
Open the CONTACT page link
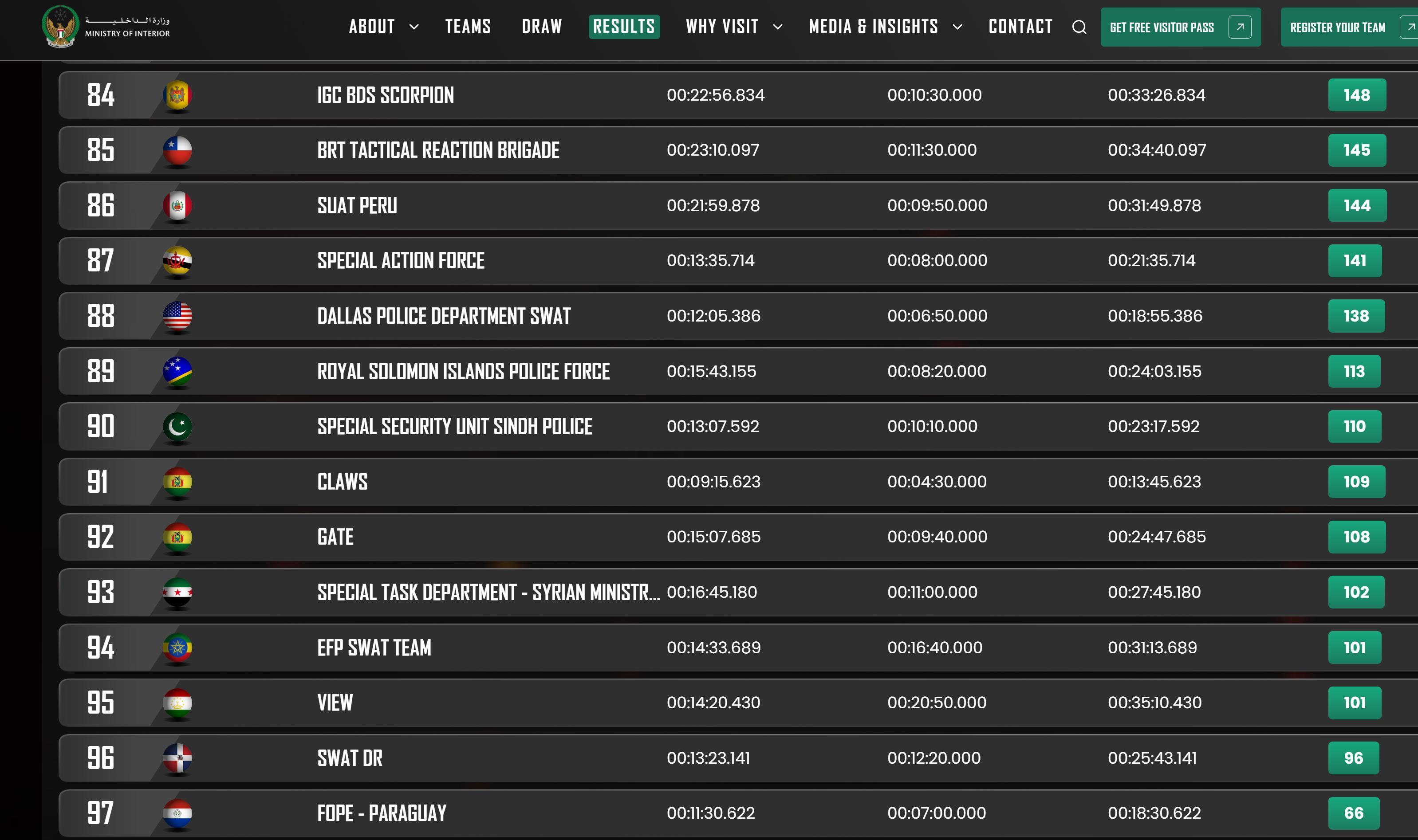click(x=1020, y=27)
